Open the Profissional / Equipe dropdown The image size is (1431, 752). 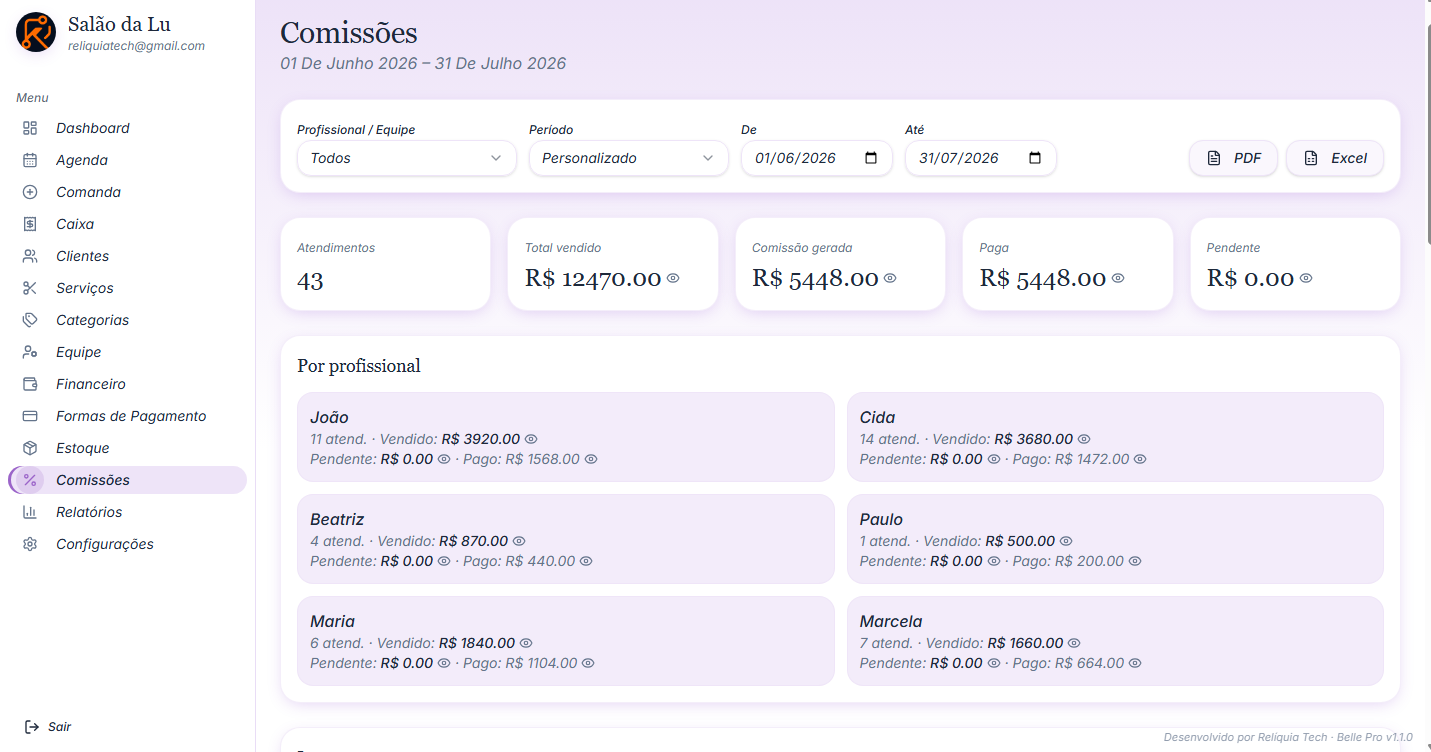click(x=407, y=158)
